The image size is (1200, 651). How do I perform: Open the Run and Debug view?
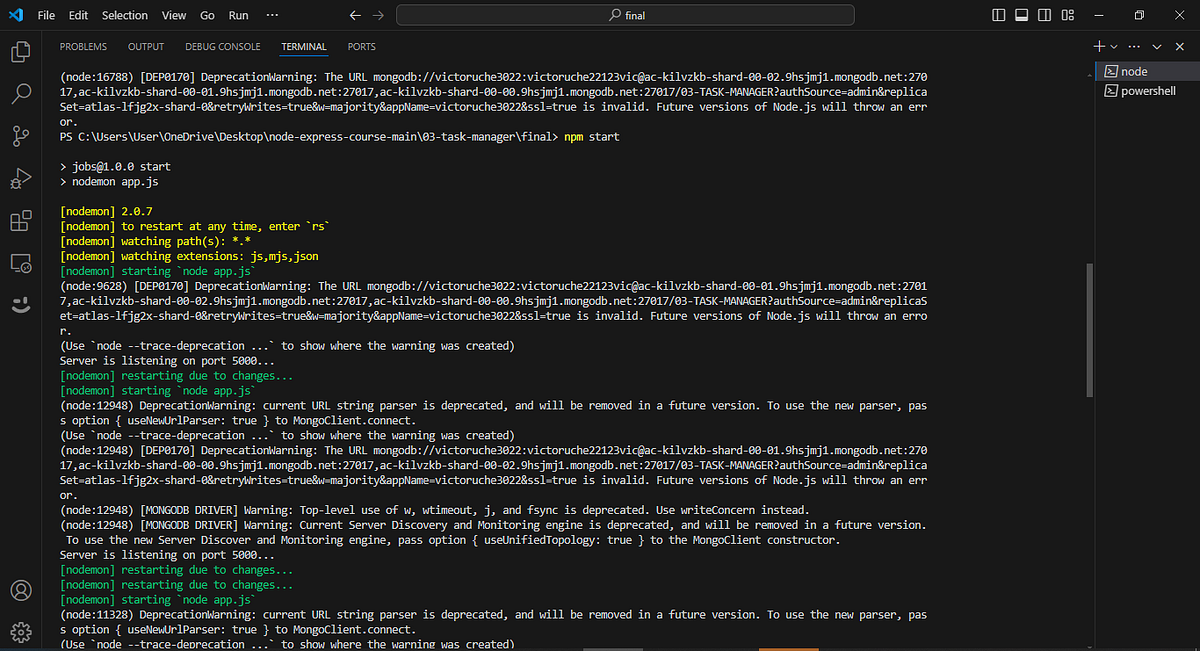tap(21, 178)
